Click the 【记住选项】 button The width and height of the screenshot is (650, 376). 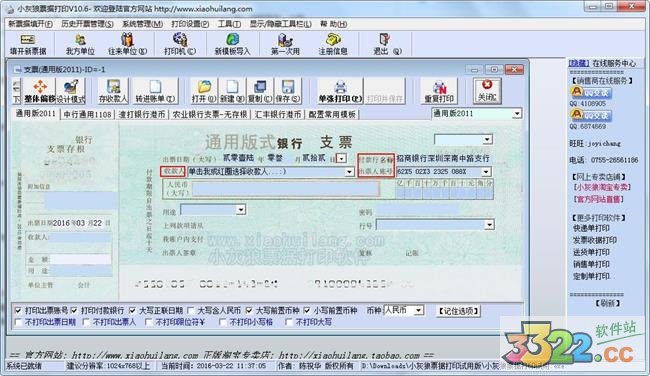click(x=458, y=311)
